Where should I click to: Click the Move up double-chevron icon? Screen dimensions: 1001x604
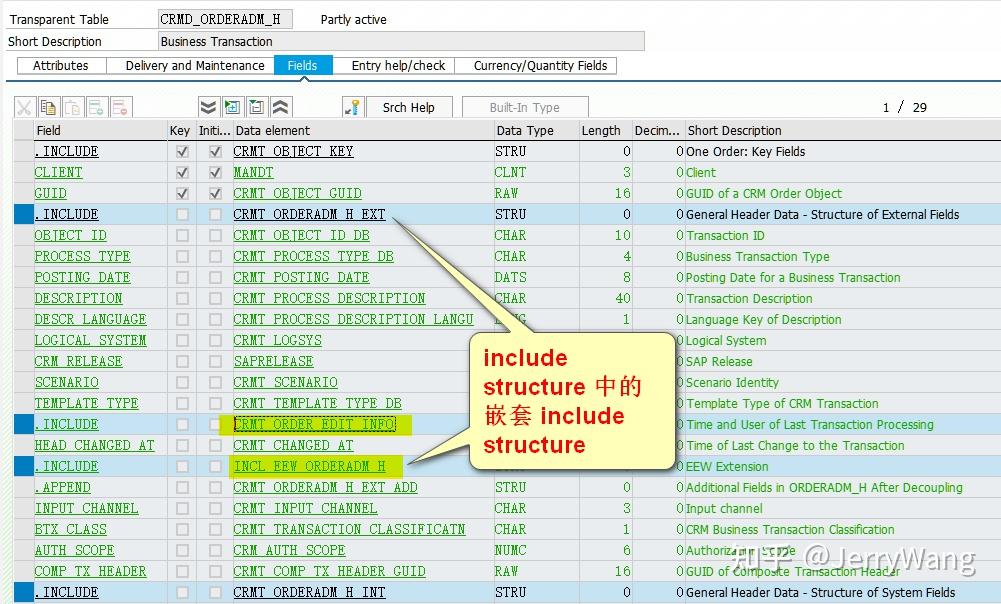(x=281, y=106)
